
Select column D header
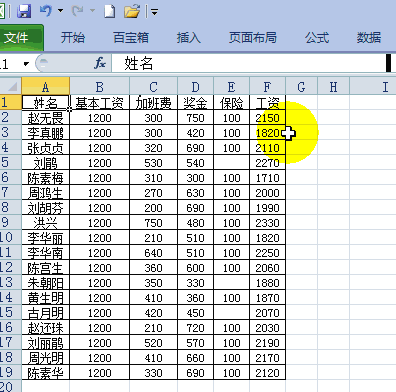(195, 86)
